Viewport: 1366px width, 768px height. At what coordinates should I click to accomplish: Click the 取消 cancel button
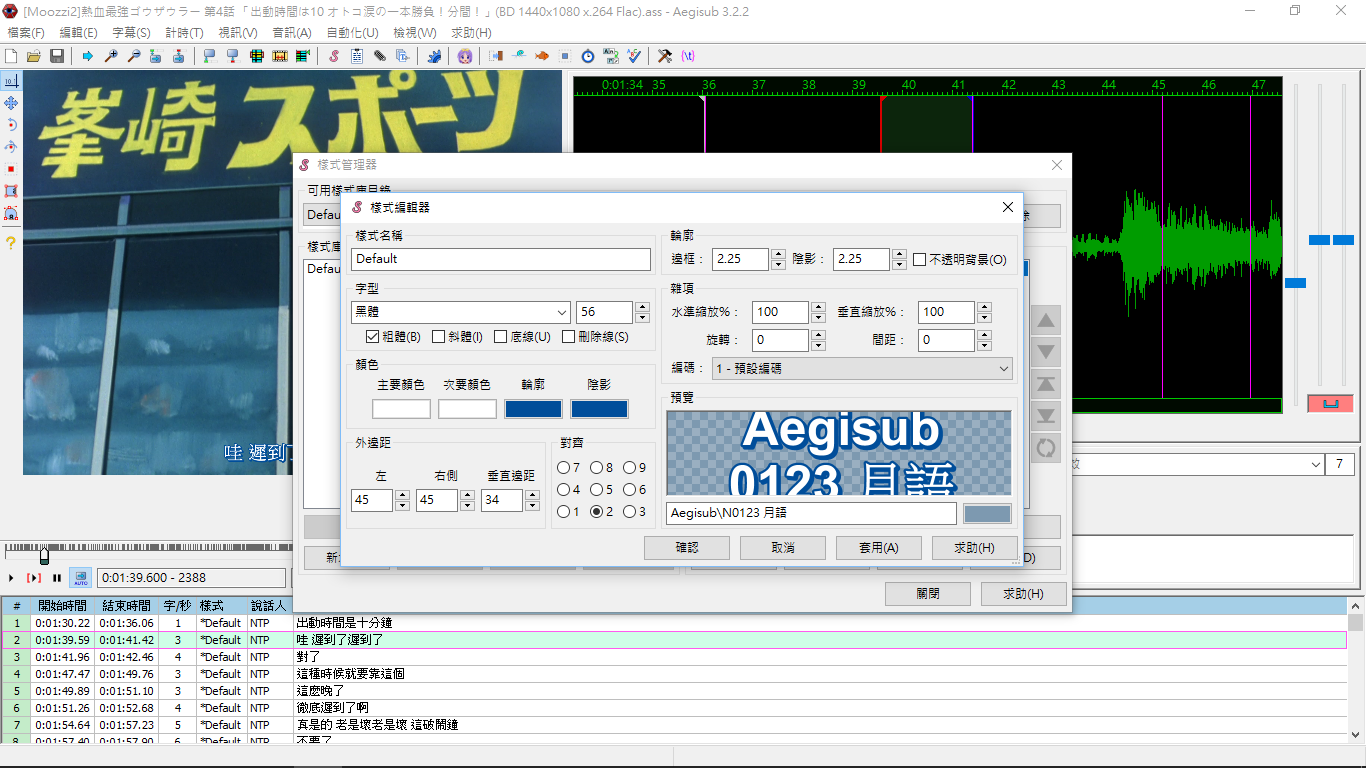click(x=783, y=548)
